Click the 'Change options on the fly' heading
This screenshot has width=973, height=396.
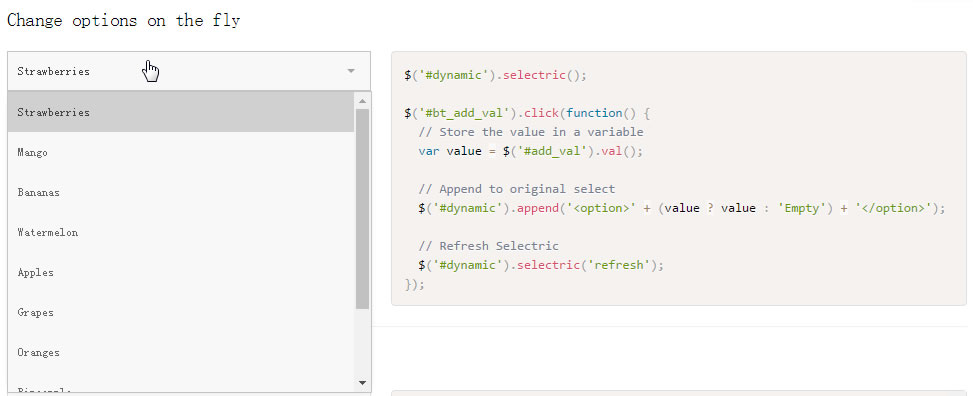pos(123,20)
